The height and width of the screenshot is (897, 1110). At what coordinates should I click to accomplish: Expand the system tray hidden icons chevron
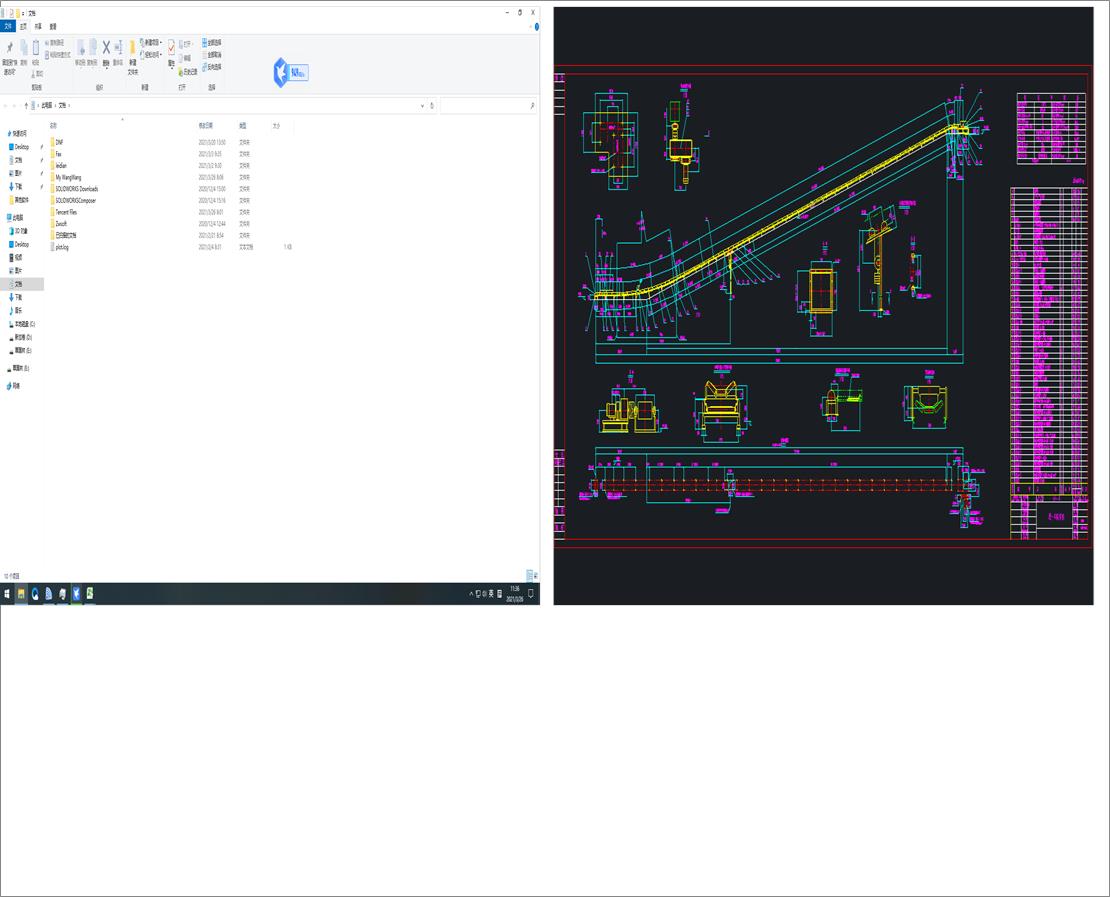pyautogui.click(x=471, y=594)
